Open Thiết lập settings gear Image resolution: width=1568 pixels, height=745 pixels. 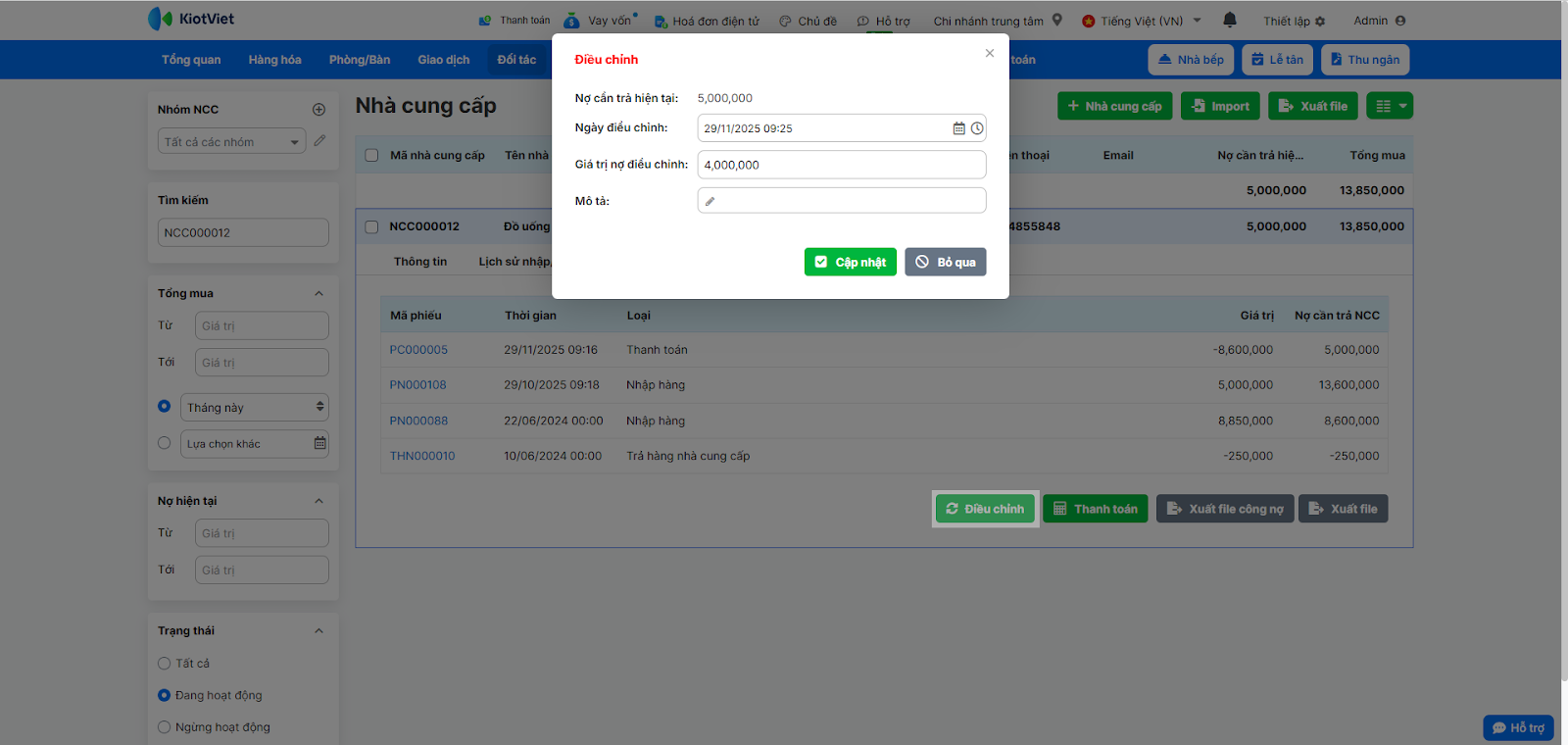1294,21
